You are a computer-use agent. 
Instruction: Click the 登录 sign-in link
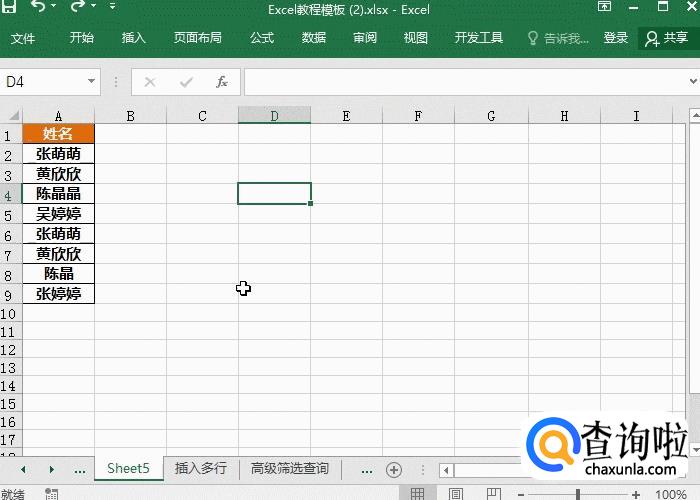tap(616, 38)
